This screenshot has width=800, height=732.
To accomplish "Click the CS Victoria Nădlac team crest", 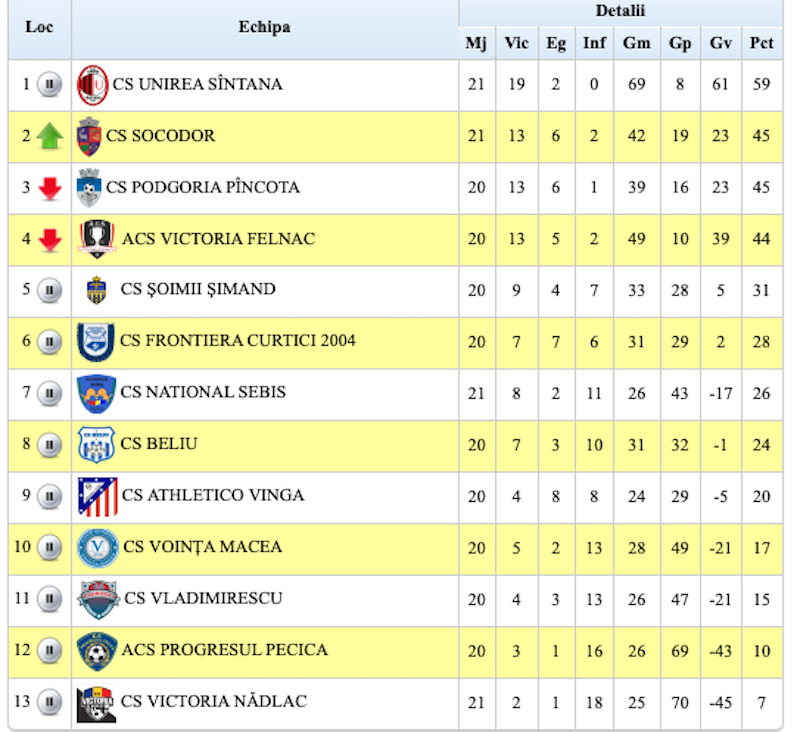I will point(96,703).
